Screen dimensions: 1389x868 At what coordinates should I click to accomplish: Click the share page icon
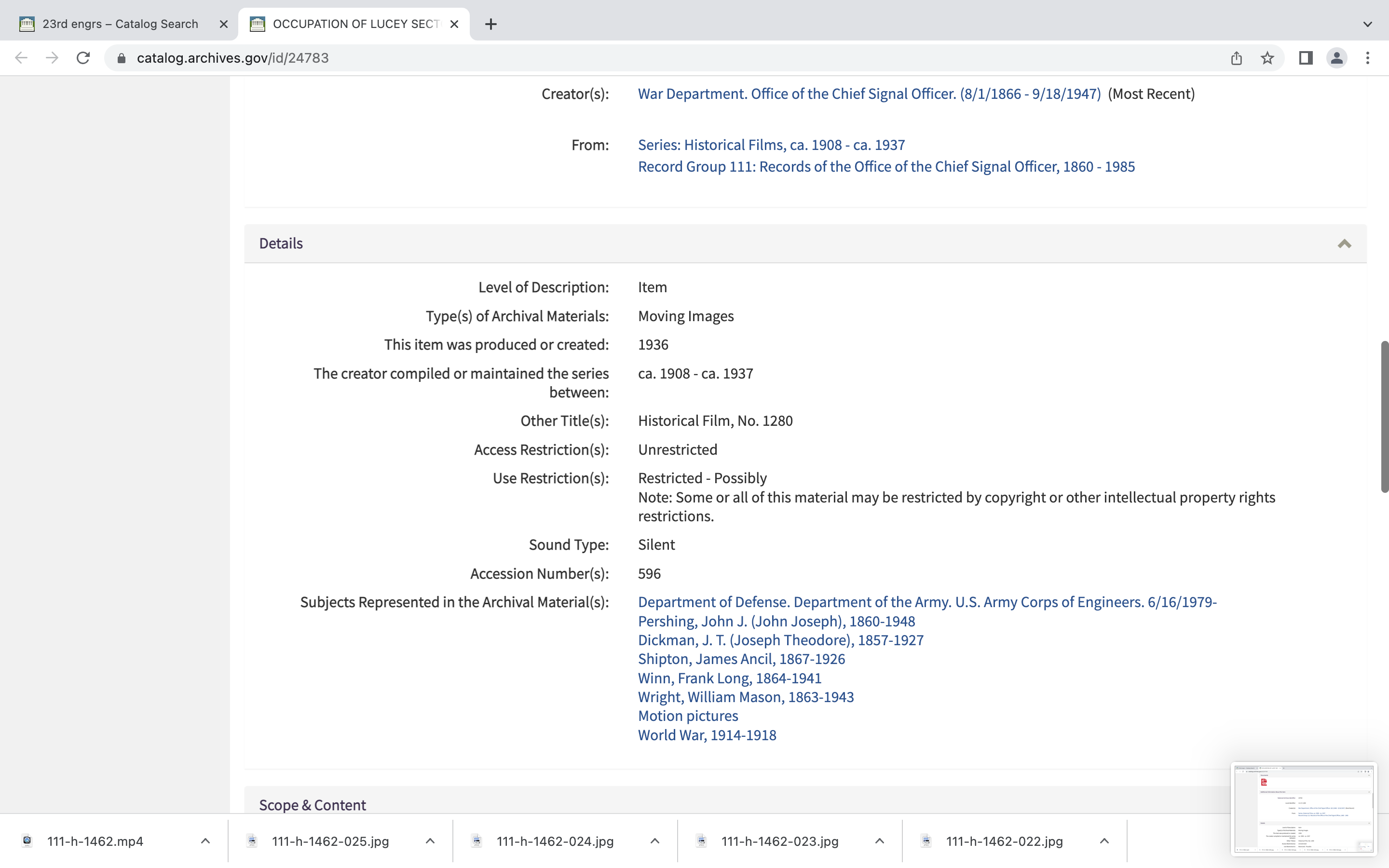(x=1236, y=58)
